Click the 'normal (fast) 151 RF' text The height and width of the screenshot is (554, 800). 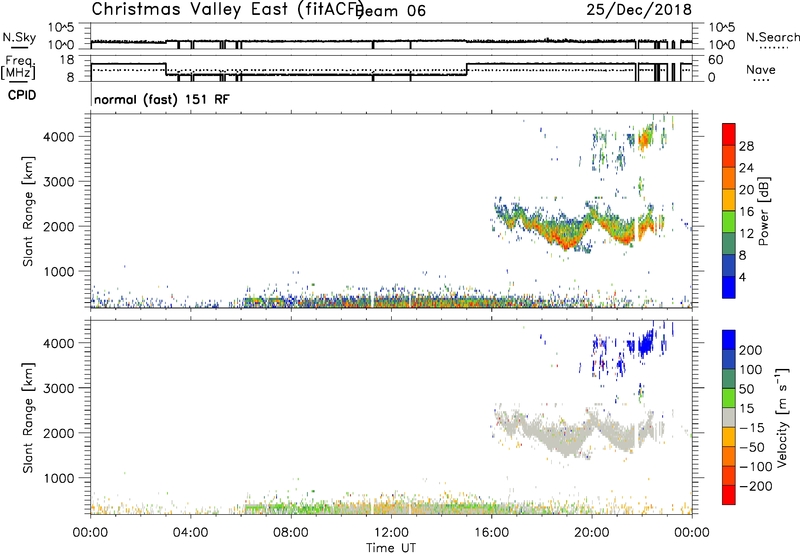(x=162, y=99)
